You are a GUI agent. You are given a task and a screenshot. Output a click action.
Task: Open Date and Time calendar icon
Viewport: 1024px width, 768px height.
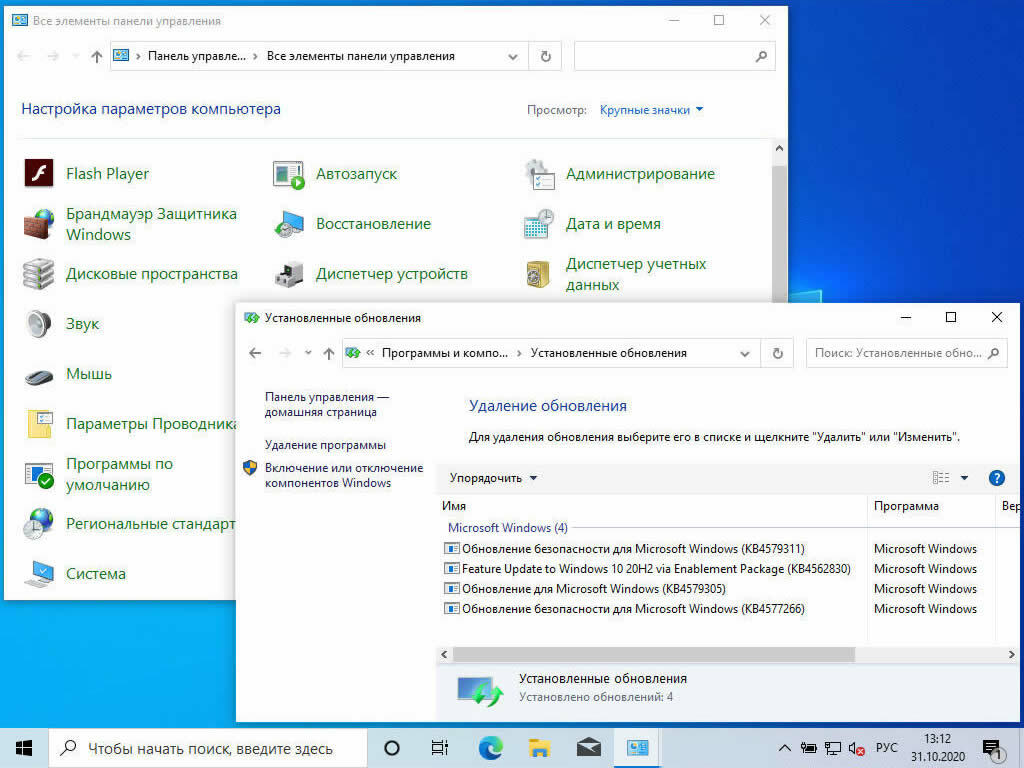pyautogui.click(x=539, y=224)
